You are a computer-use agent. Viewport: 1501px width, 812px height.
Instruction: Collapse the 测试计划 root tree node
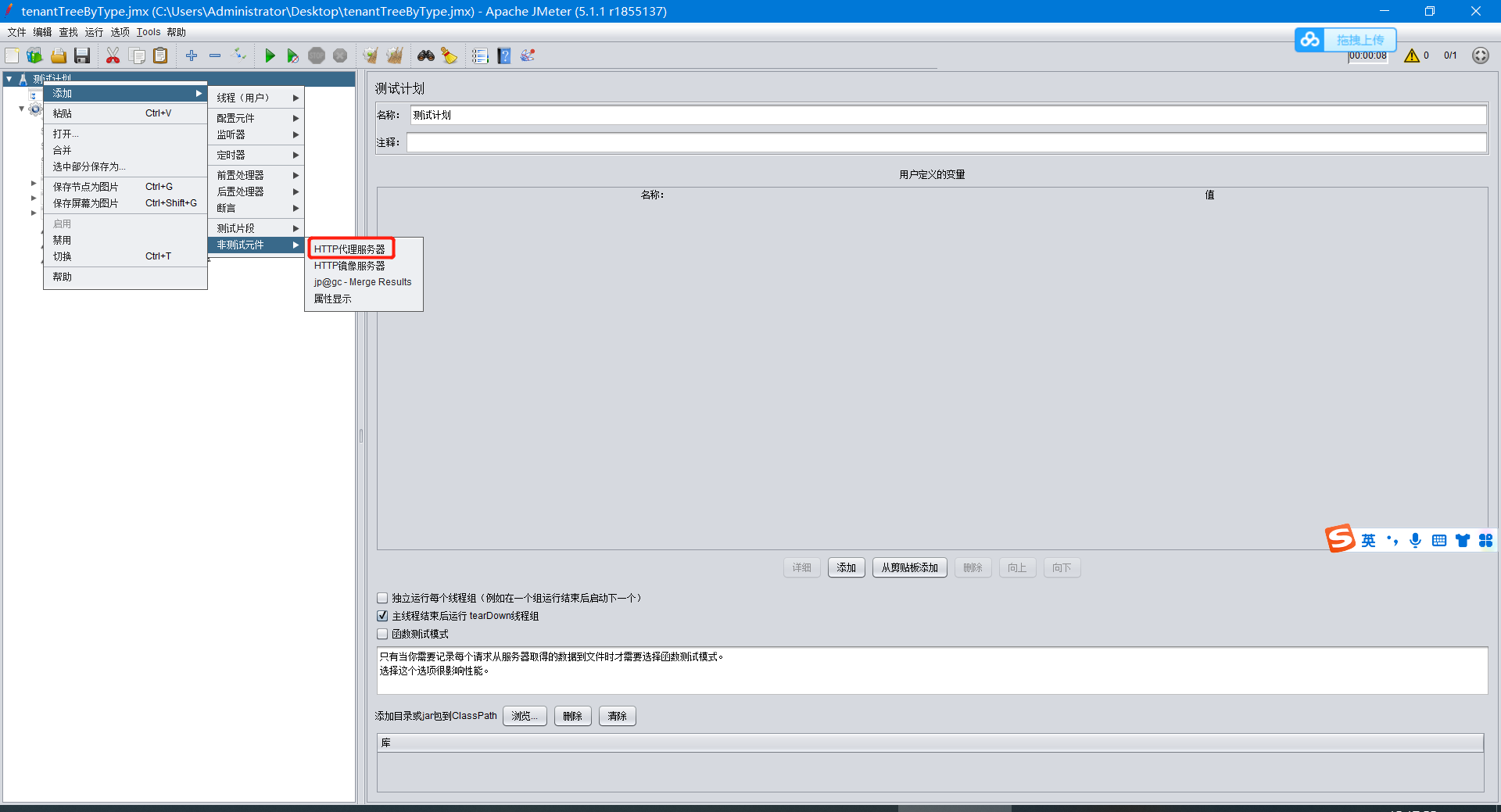click(x=9, y=79)
